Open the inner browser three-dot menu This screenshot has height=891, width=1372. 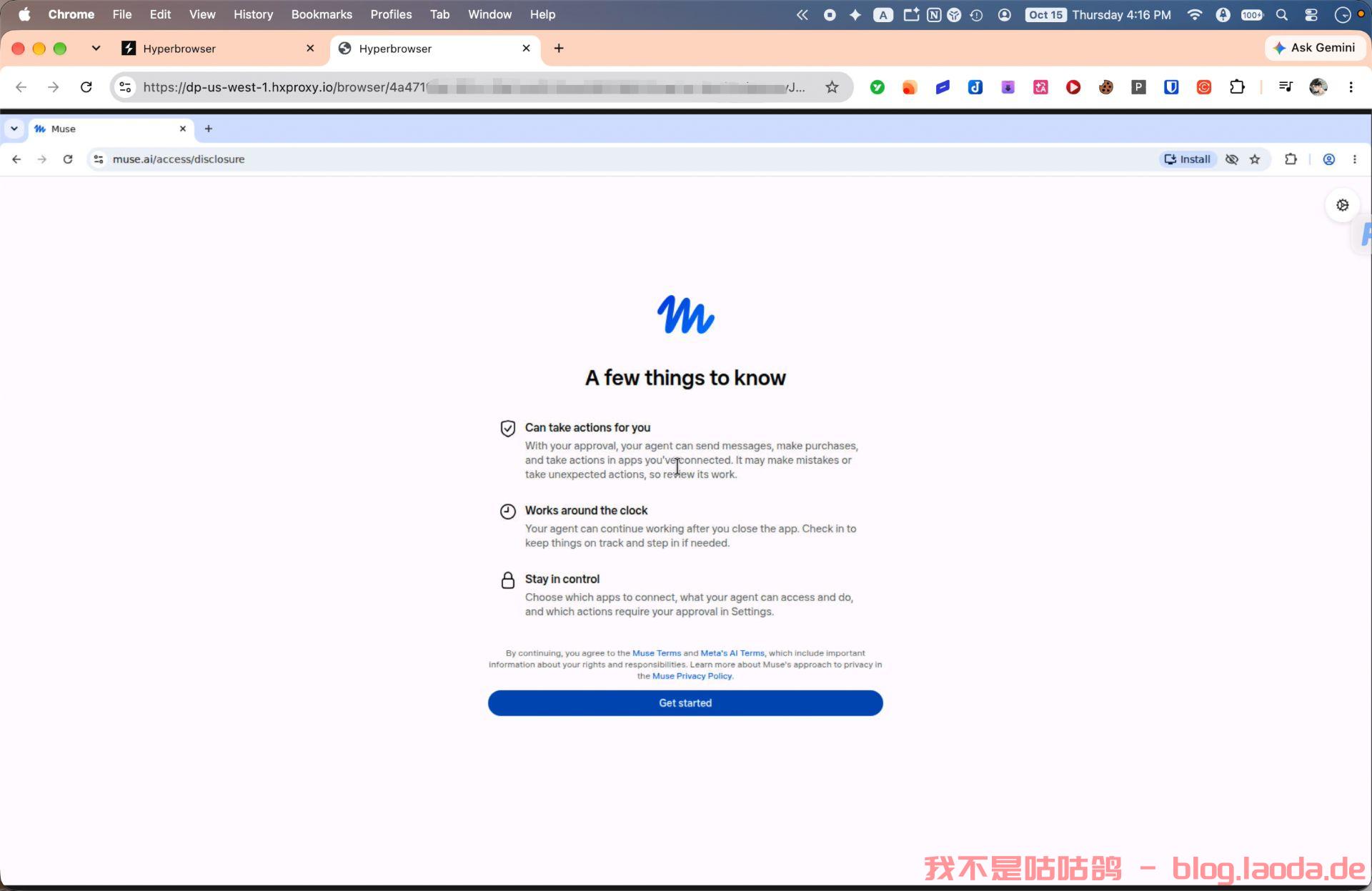tap(1355, 159)
